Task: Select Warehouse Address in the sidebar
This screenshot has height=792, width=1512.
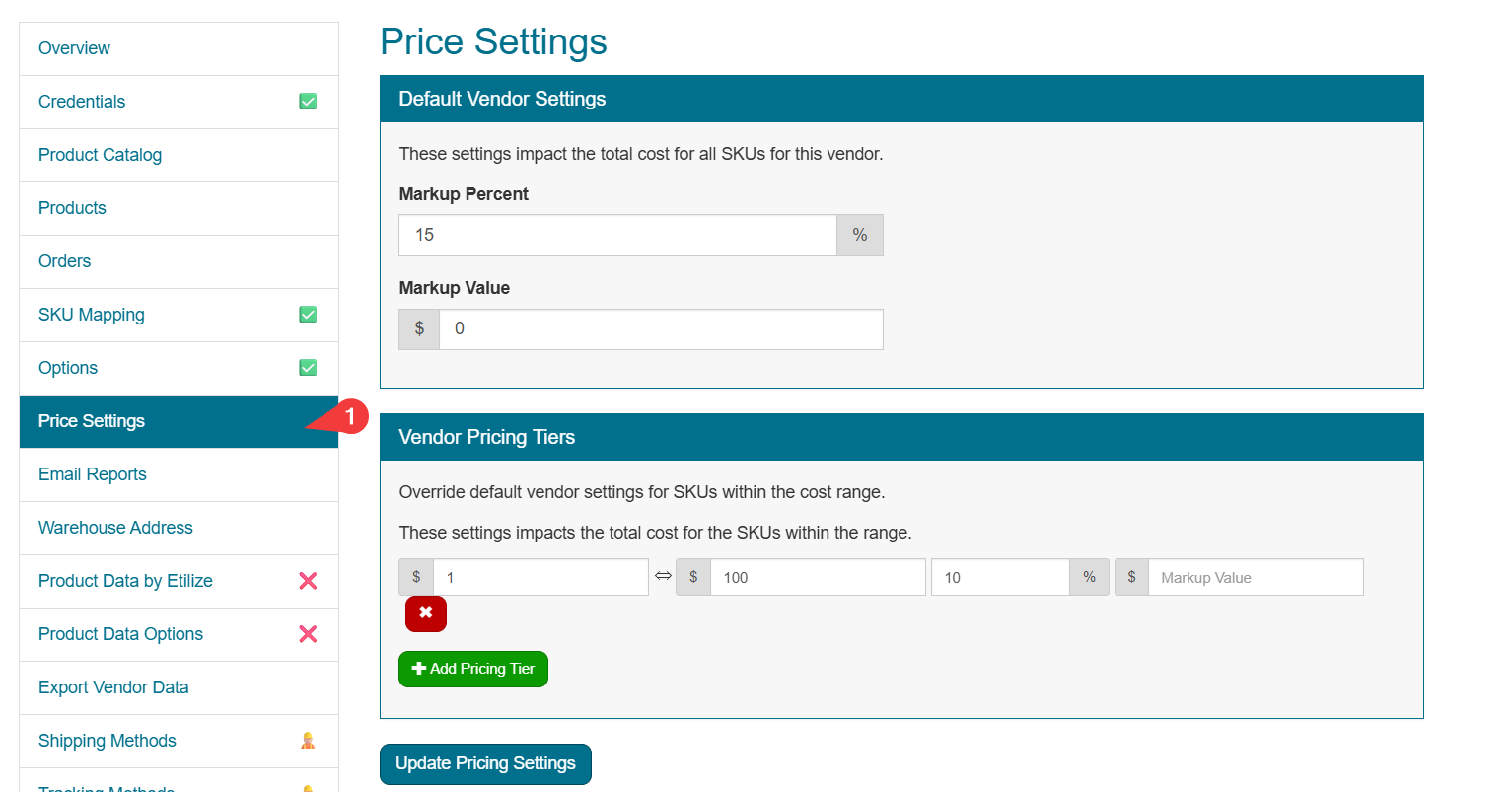Action: pos(115,528)
